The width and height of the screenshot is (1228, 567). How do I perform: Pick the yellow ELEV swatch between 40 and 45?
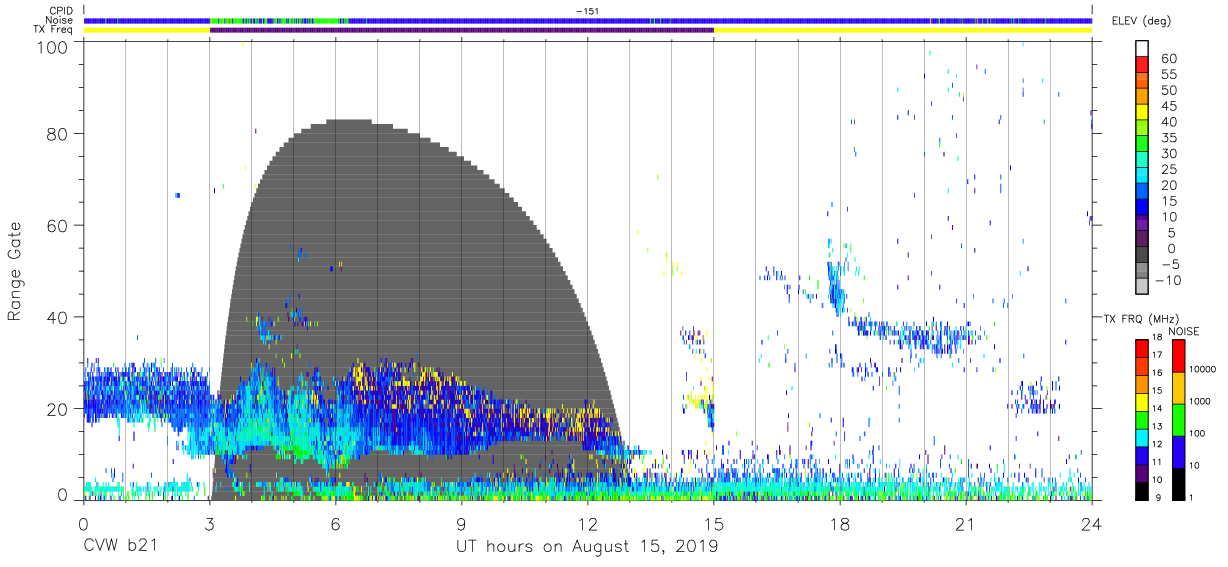click(x=1142, y=113)
